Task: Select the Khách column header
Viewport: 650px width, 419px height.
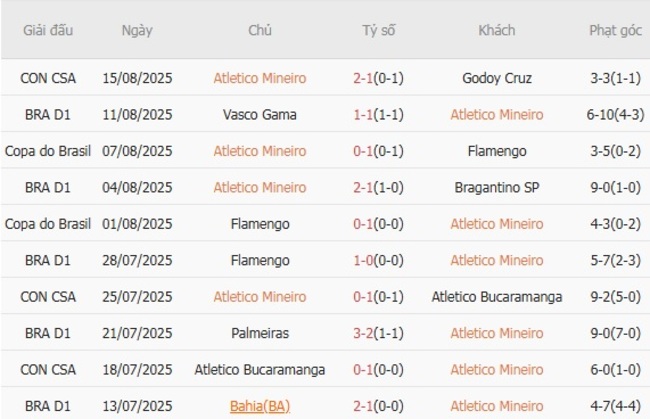Action: [497, 30]
